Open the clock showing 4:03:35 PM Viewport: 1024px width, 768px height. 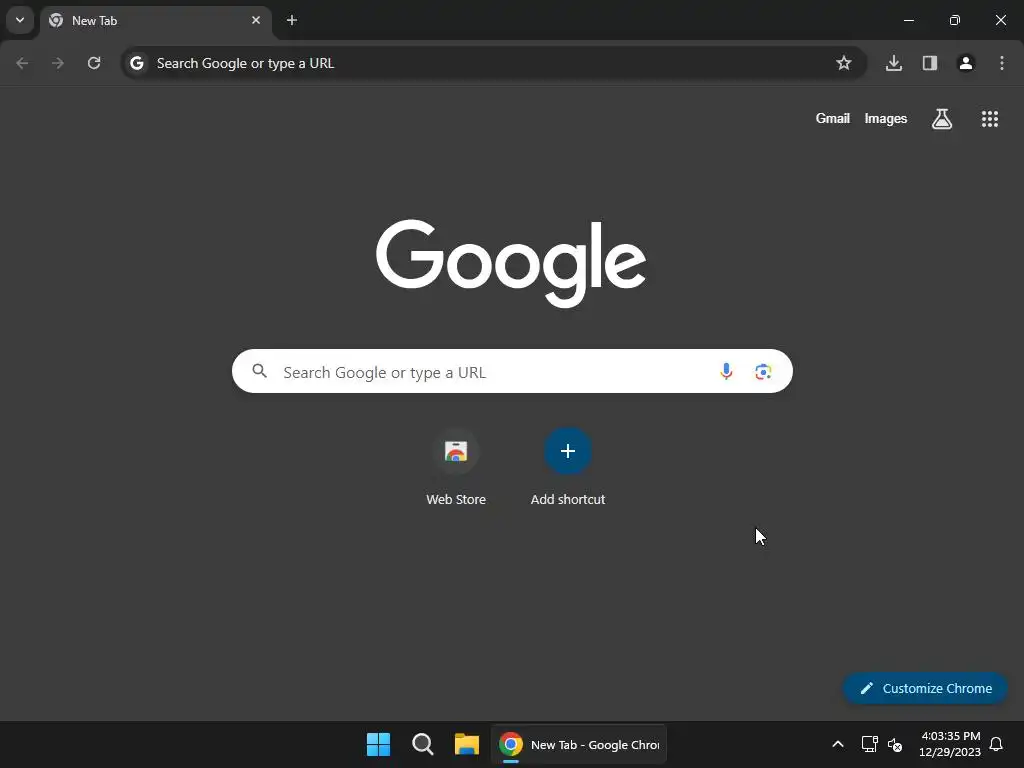coord(950,744)
